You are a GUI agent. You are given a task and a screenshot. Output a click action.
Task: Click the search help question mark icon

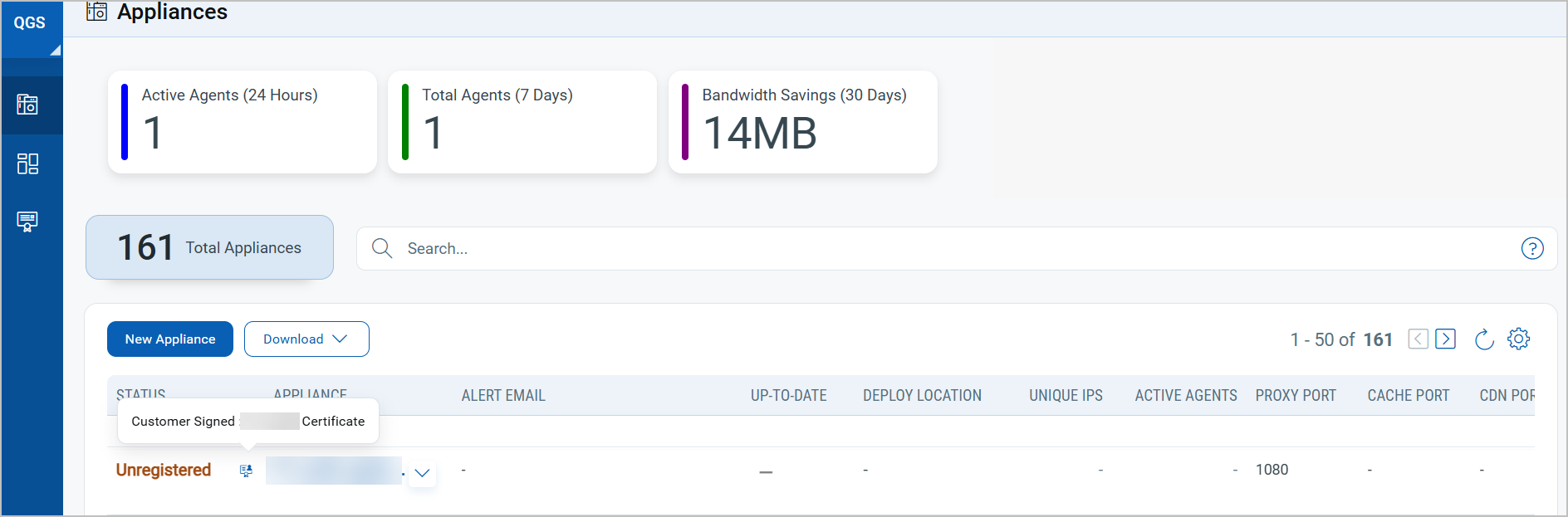[1531, 248]
